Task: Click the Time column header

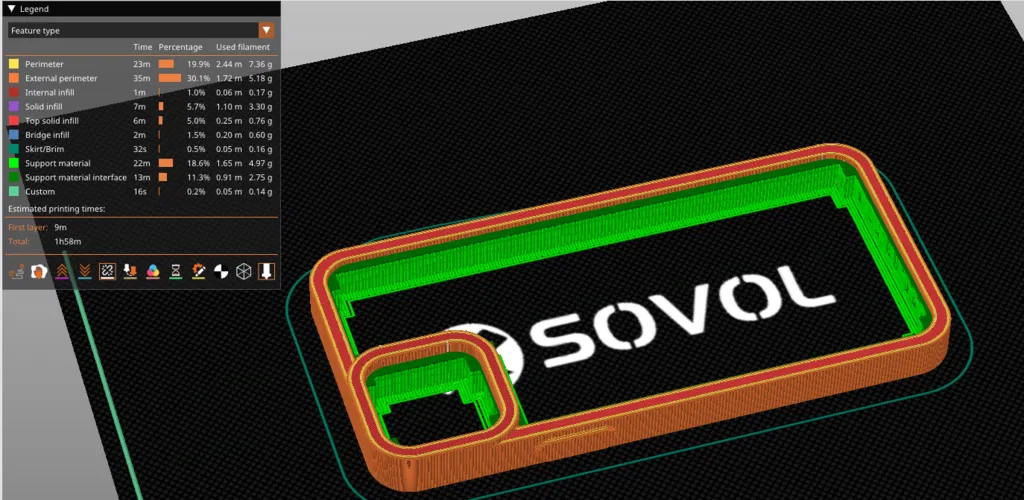Action: pyautogui.click(x=142, y=47)
